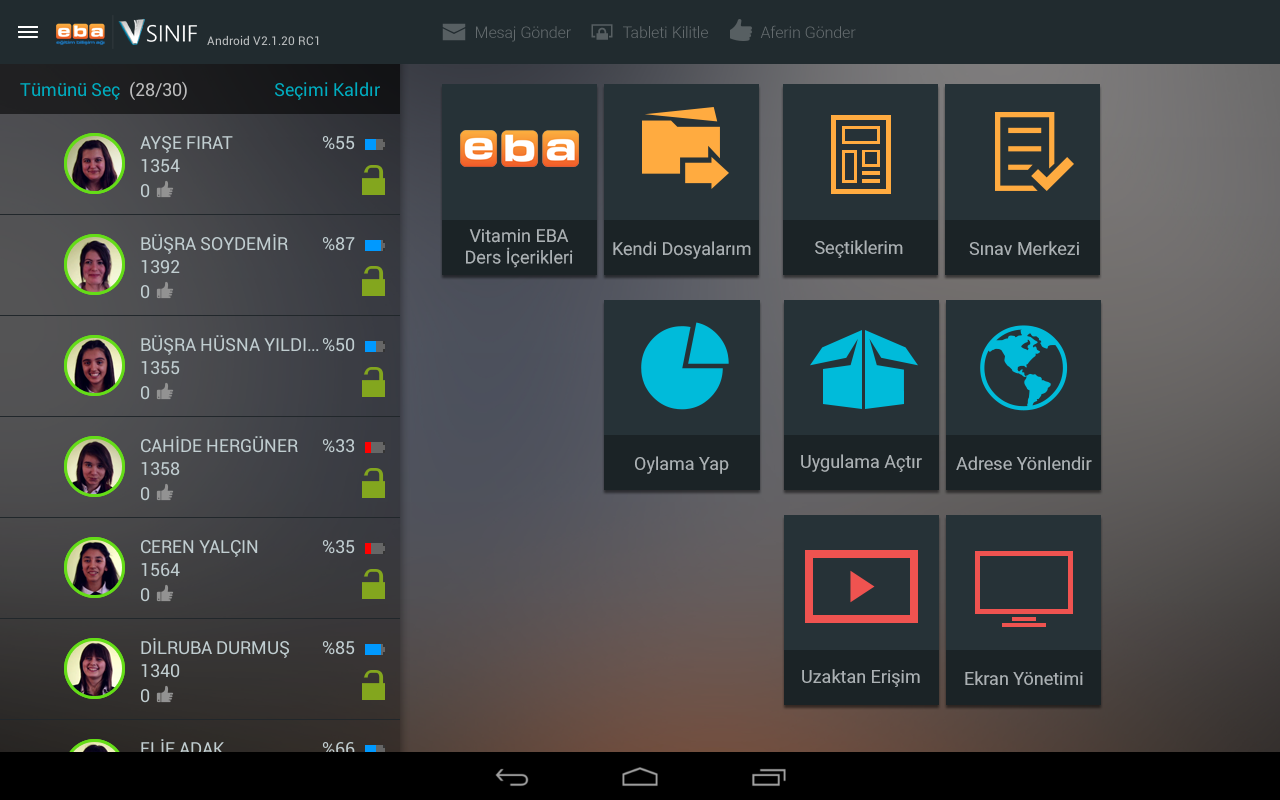1280x800 pixels.
Task: Click Ayşe Fırat's battery indicator
Action: pyautogui.click(x=375, y=144)
